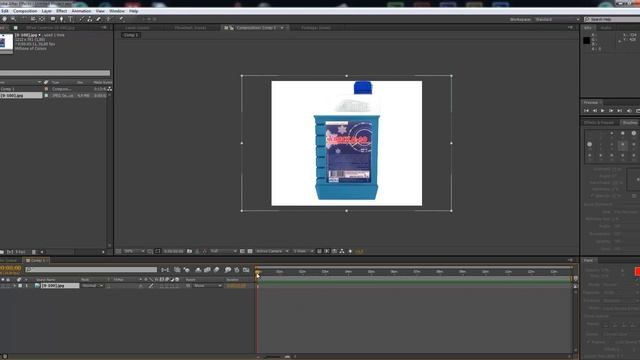Image resolution: width=640 pixels, height=360 pixels.
Task: Select the jpg footage item in Project panel
Action: click(21, 95)
